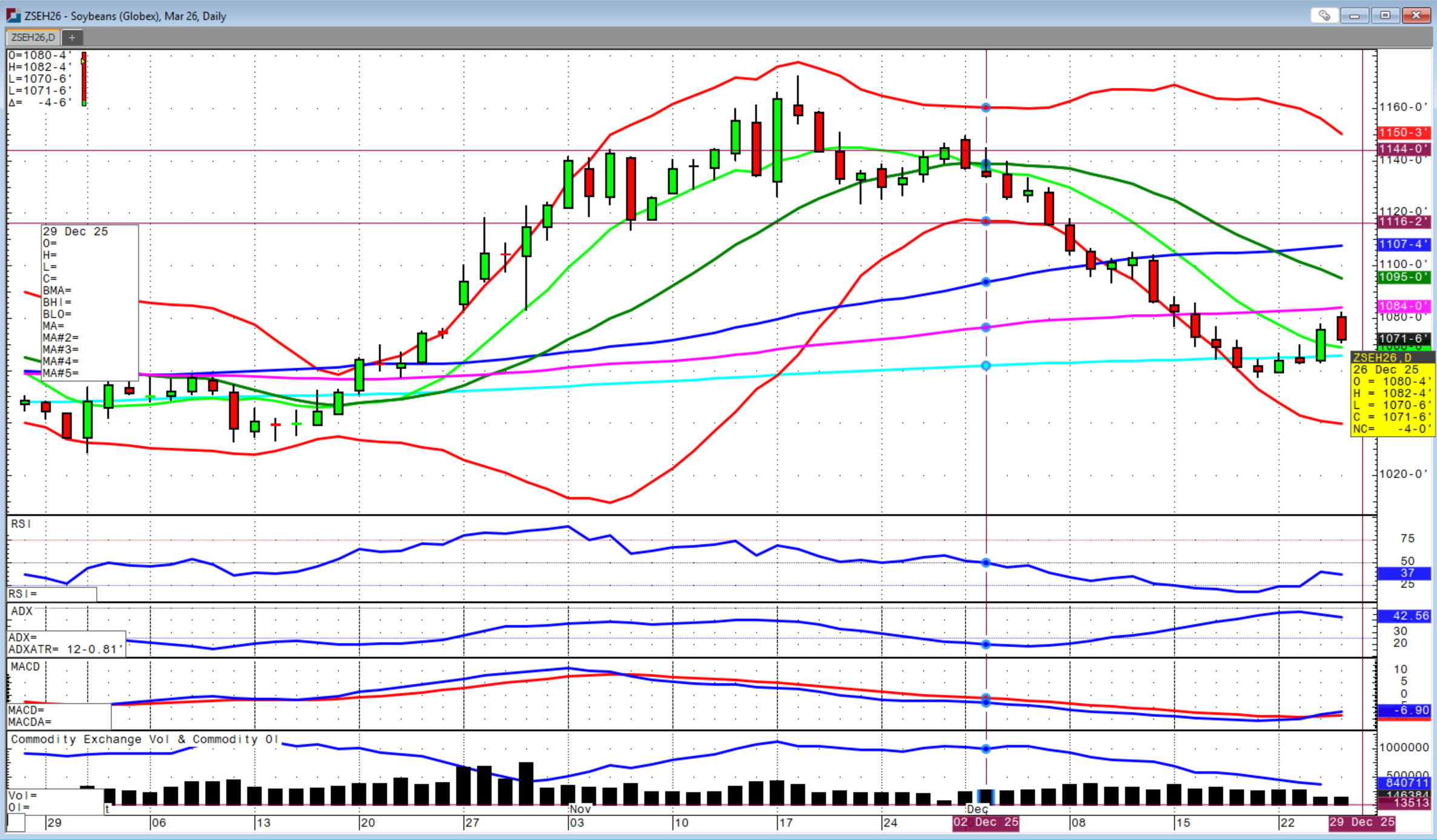The image size is (1437, 840).
Task: Click the link-windows chain icon in title bar
Action: click(1324, 15)
